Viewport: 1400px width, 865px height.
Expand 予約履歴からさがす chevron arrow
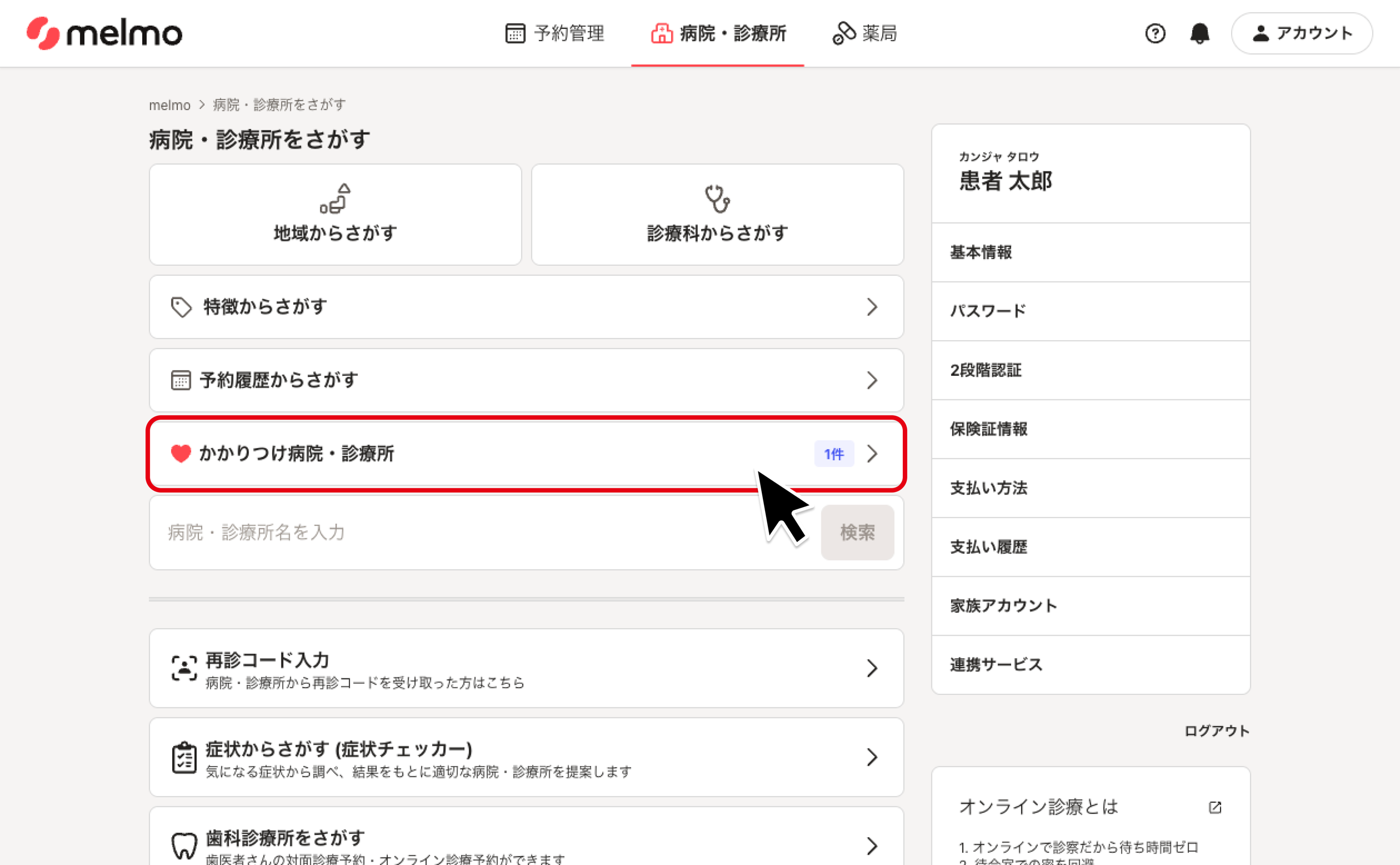(x=872, y=380)
